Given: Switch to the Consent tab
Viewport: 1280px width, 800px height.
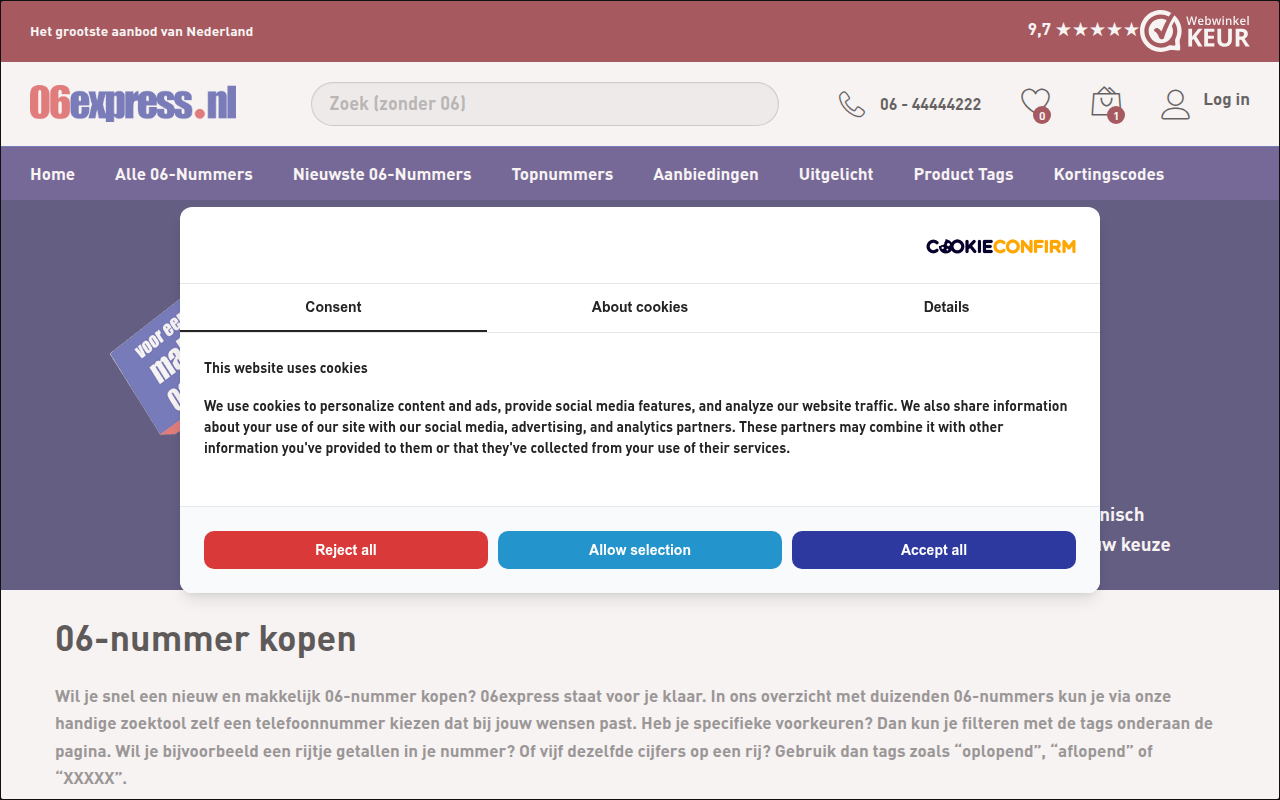Looking at the screenshot, I should coord(333,307).
